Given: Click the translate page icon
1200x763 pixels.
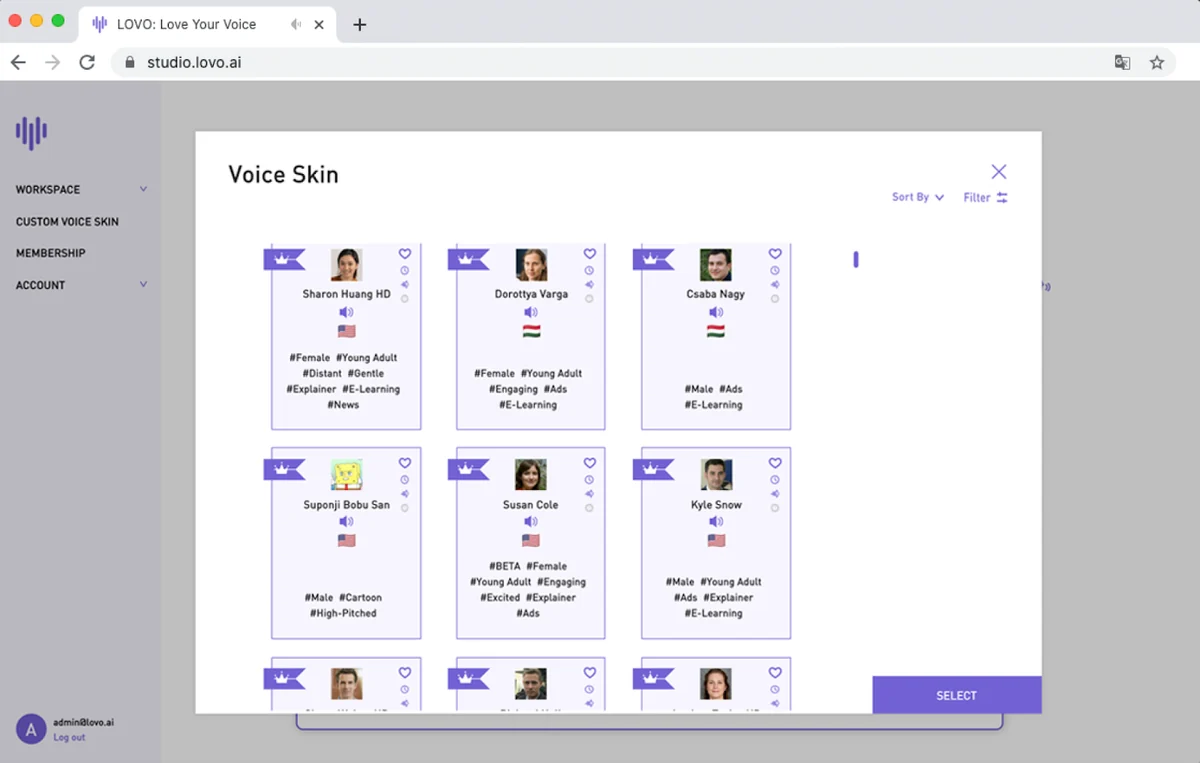Looking at the screenshot, I should coord(1122,62).
